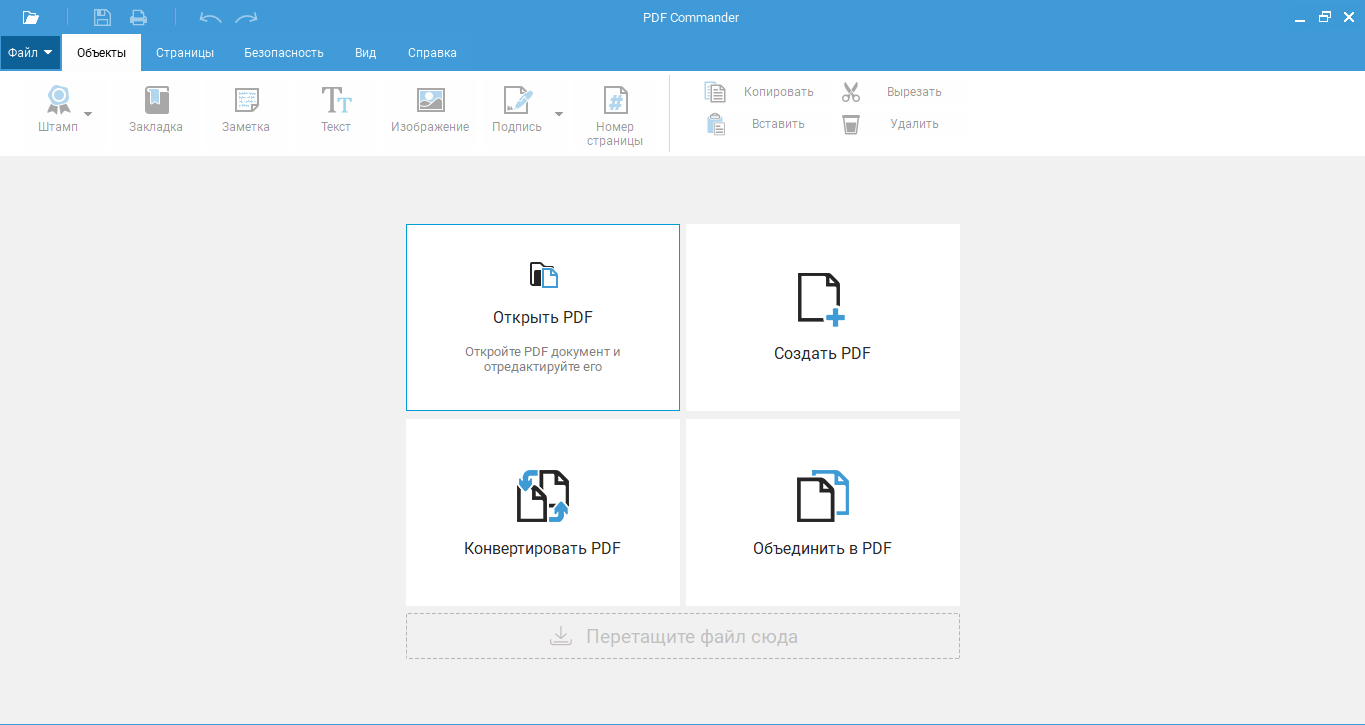Viewport: 1365px width, 725px height.
Task: Select the Изображение image tool icon
Action: pos(430,99)
